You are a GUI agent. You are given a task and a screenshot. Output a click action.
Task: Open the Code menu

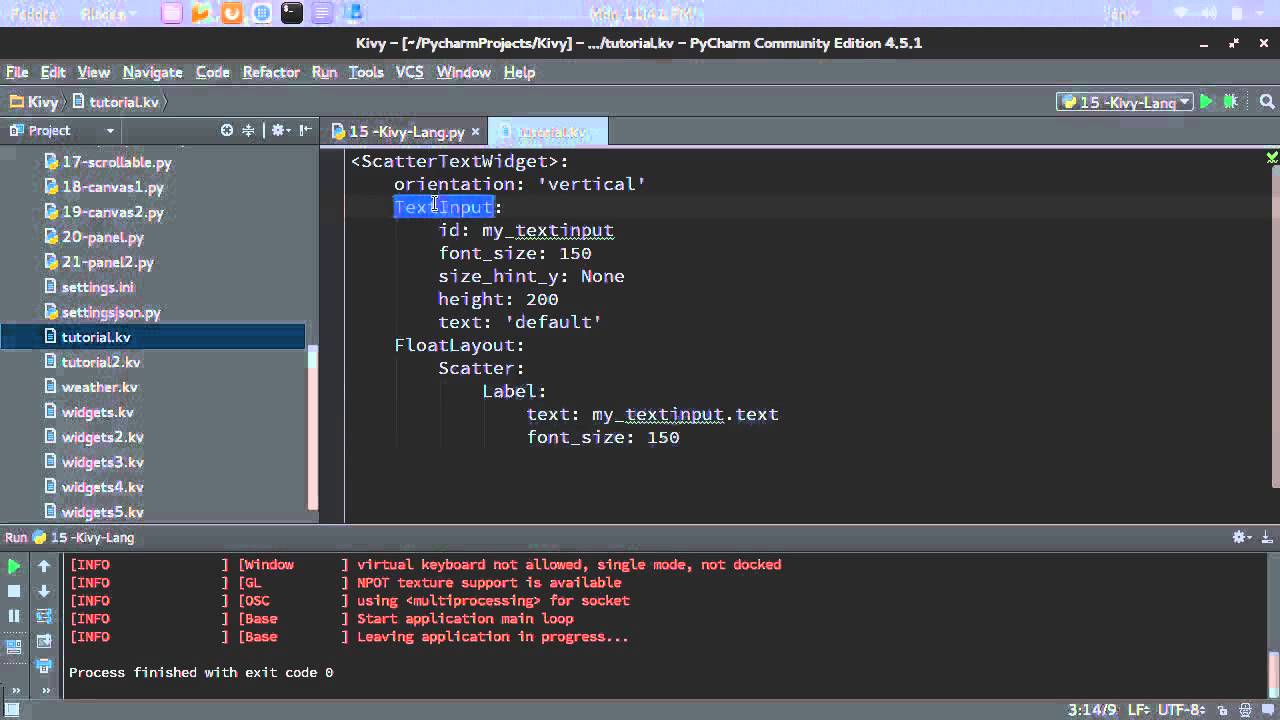(x=212, y=72)
